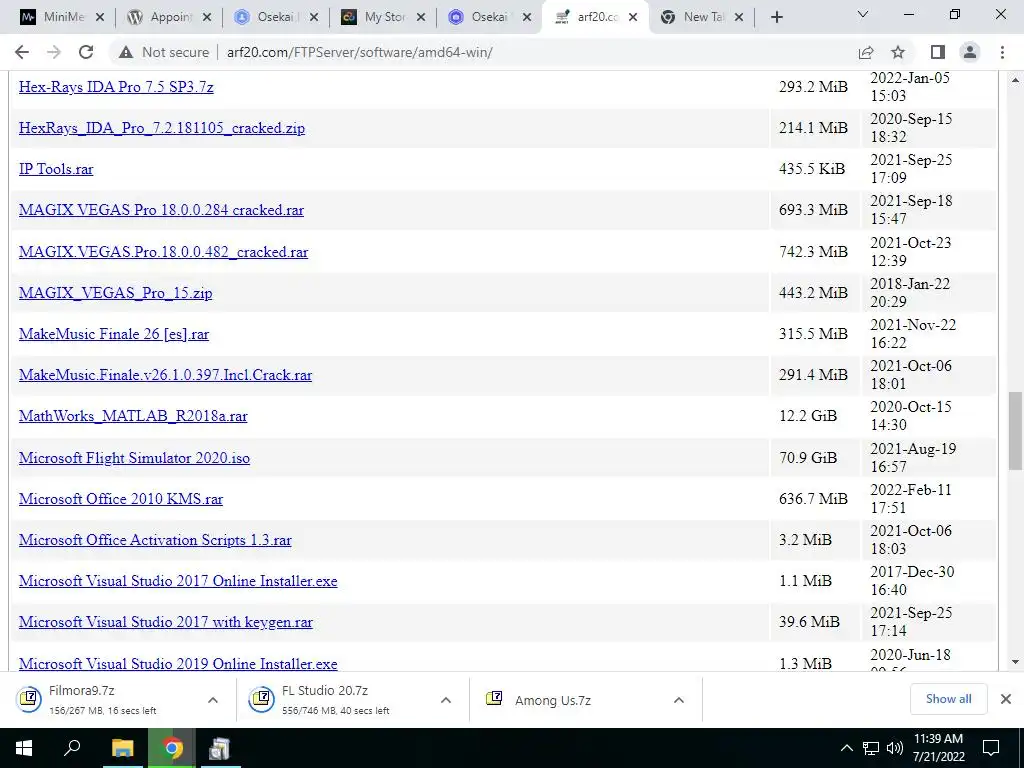The width and height of the screenshot is (1024, 768).
Task: Open MakeMusic Finale 26 [es].rar link
Action: (114, 334)
